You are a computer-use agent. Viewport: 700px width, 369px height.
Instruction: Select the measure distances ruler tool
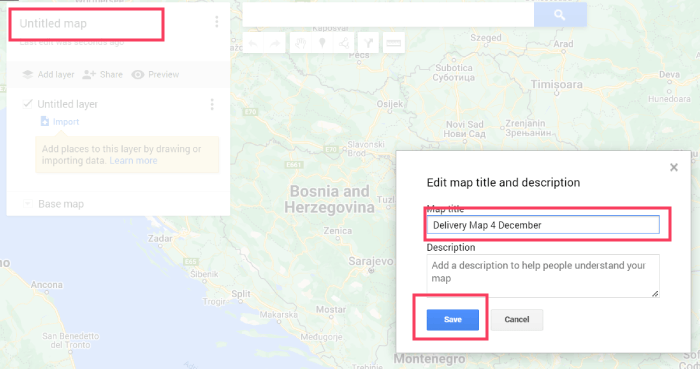coord(393,43)
